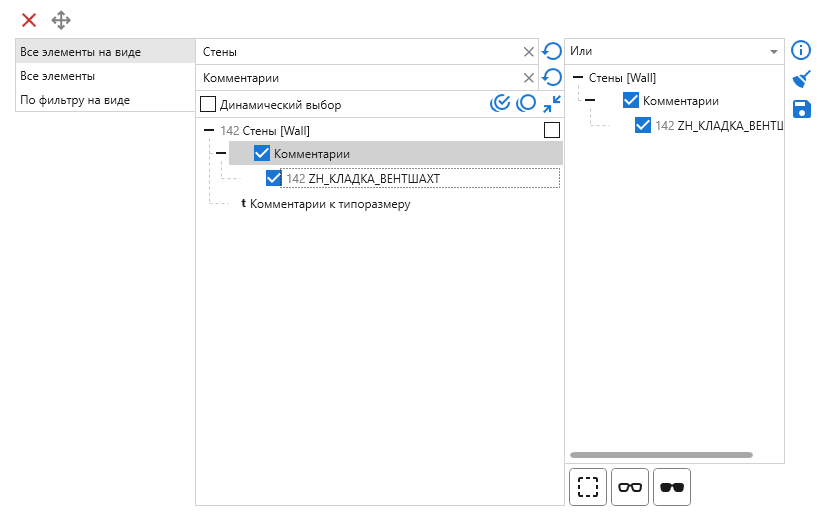Collapse Комментарии node in the right tree
The width and height of the screenshot is (833, 520).
(590, 100)
